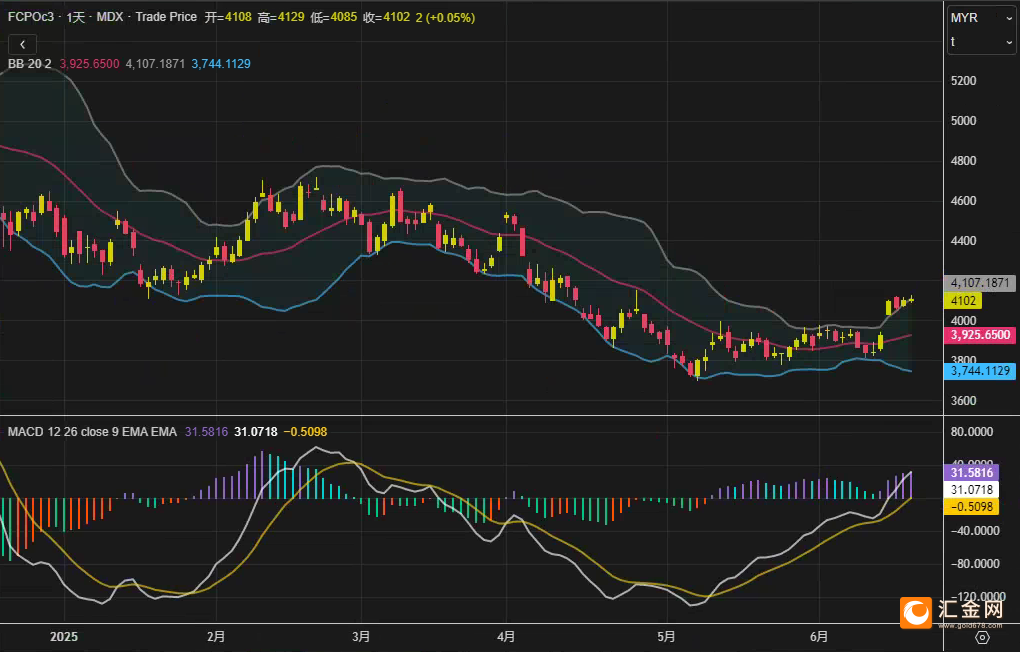Click the purple 31.5816 MACD axis tag

pyautogui.click(x=971, y=472)
